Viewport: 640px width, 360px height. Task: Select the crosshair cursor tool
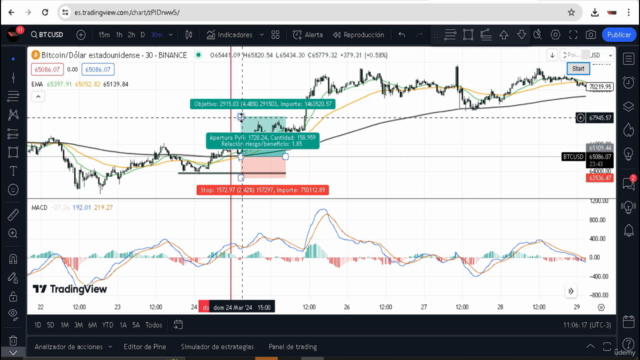point(13,59)
